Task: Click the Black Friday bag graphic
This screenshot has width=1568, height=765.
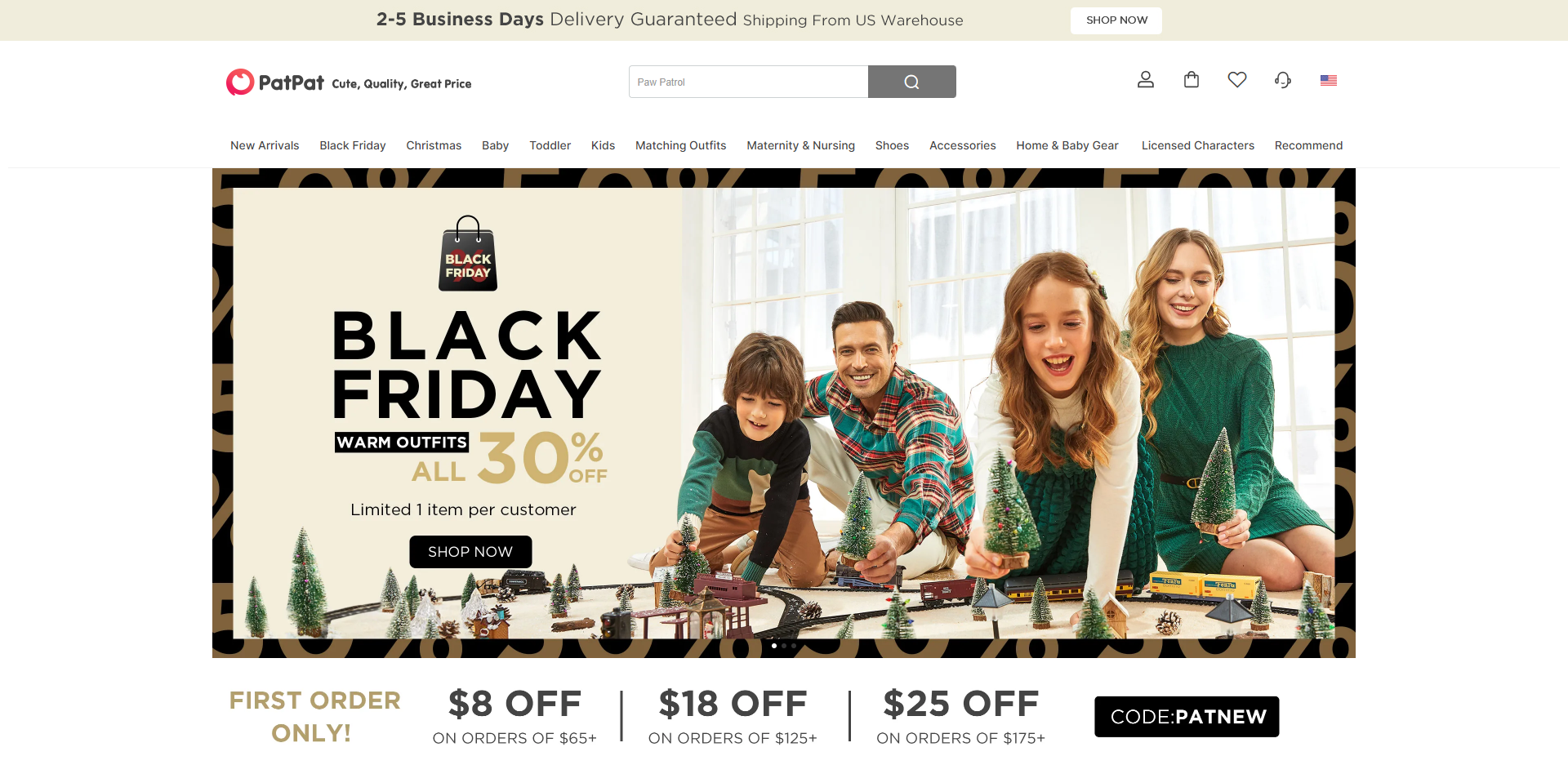Action: point(468,253)
